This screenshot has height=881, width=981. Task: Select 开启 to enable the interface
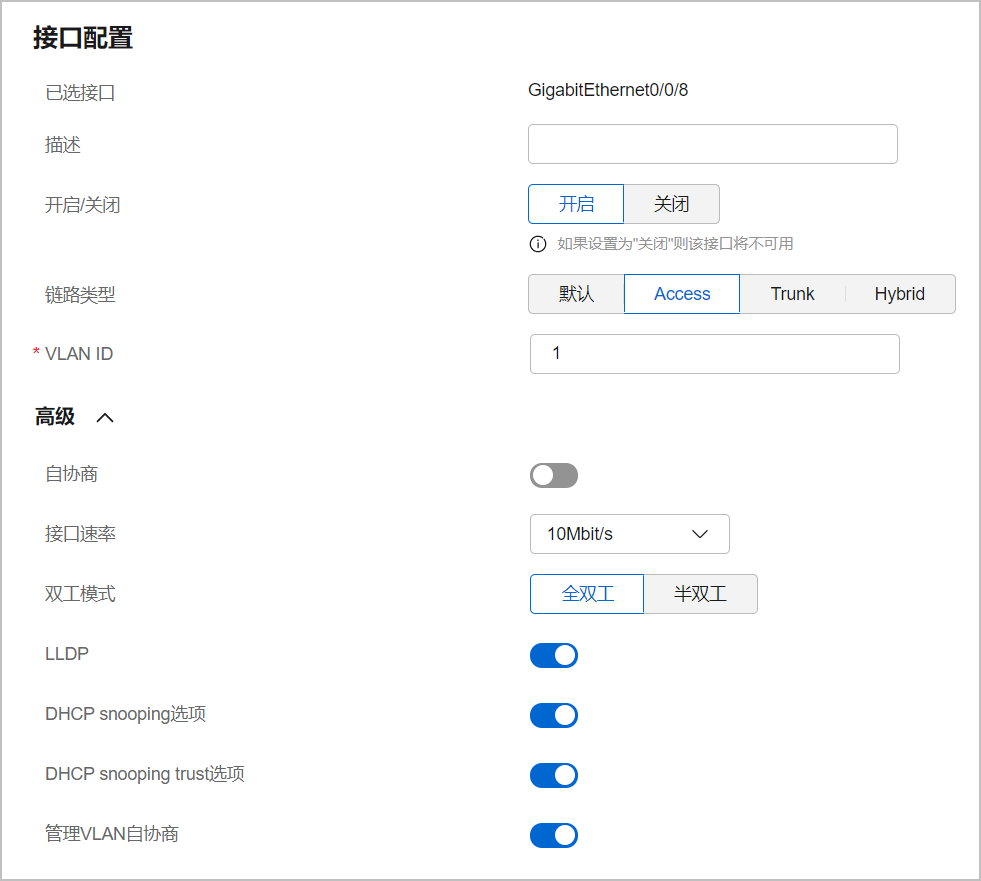coord(576,204)
